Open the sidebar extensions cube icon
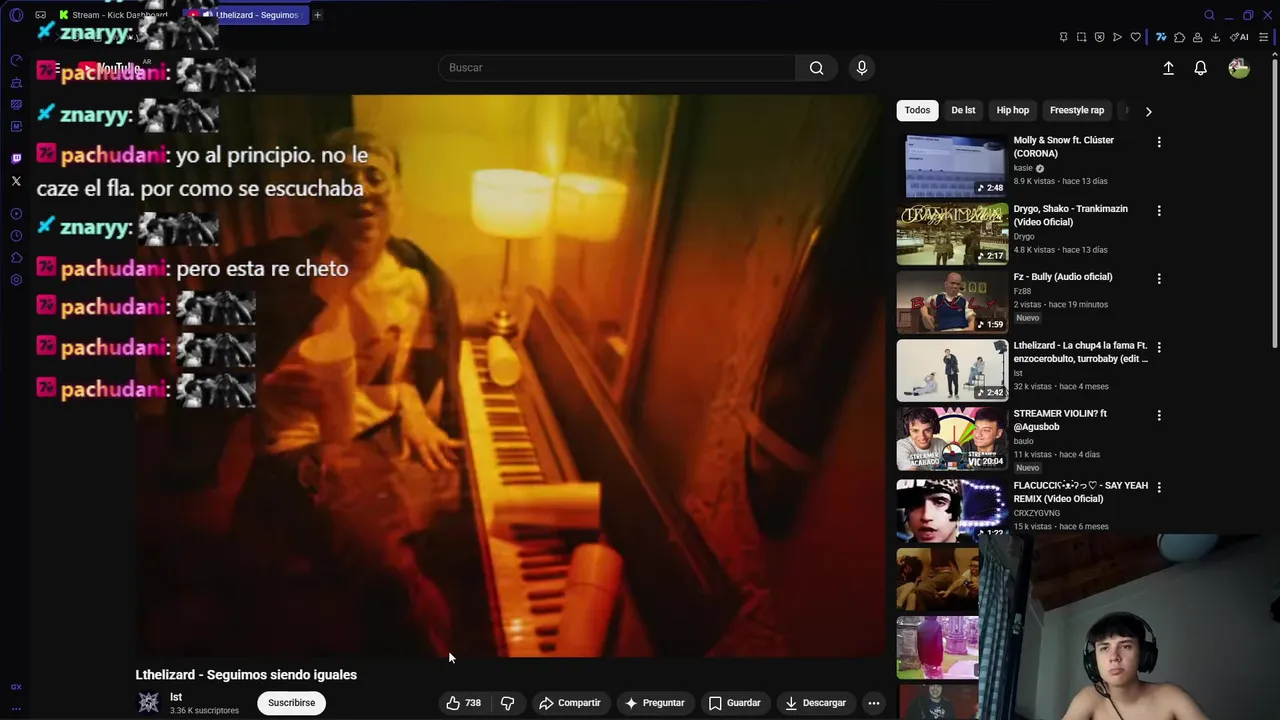Viewport: 1280px width, 720px height. (16, 258)
